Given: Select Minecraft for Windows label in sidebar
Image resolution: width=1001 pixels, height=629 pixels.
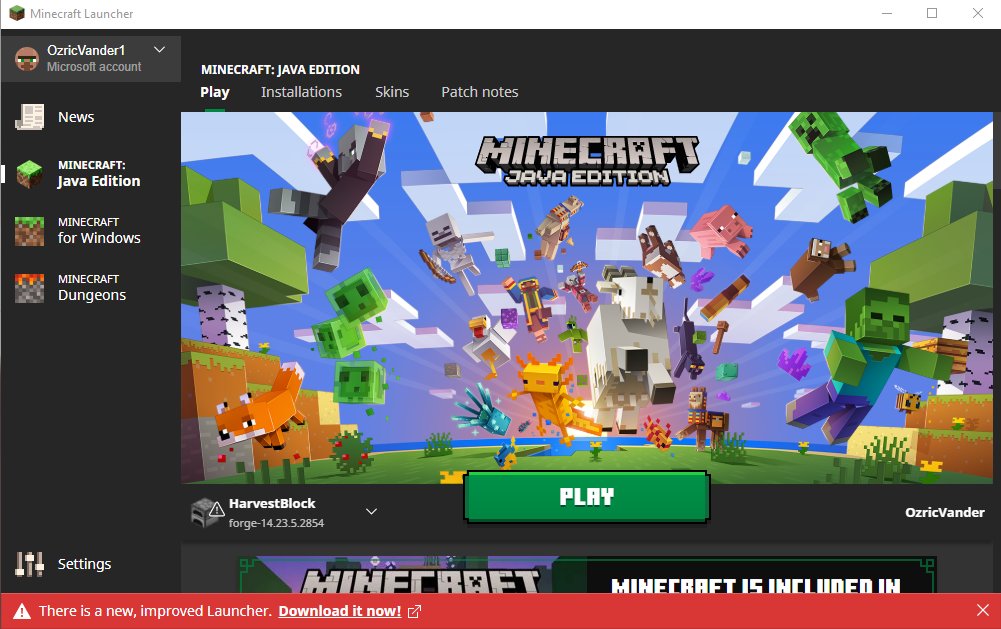Looking at the screenshot, I should (99, 231).
